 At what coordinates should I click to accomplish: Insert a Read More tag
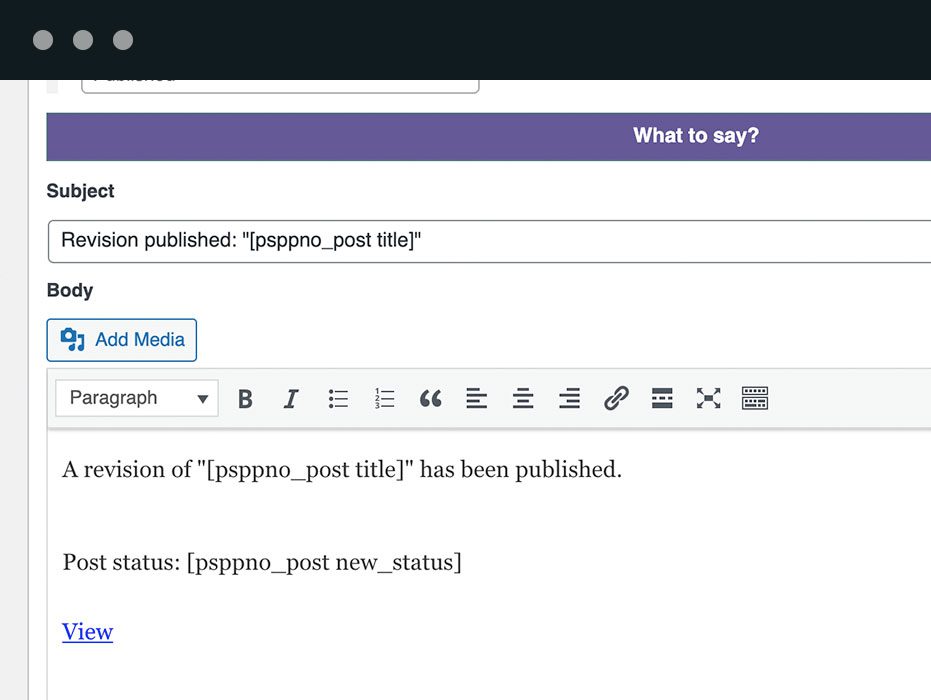pyautogui.click(x=662, y=399)
